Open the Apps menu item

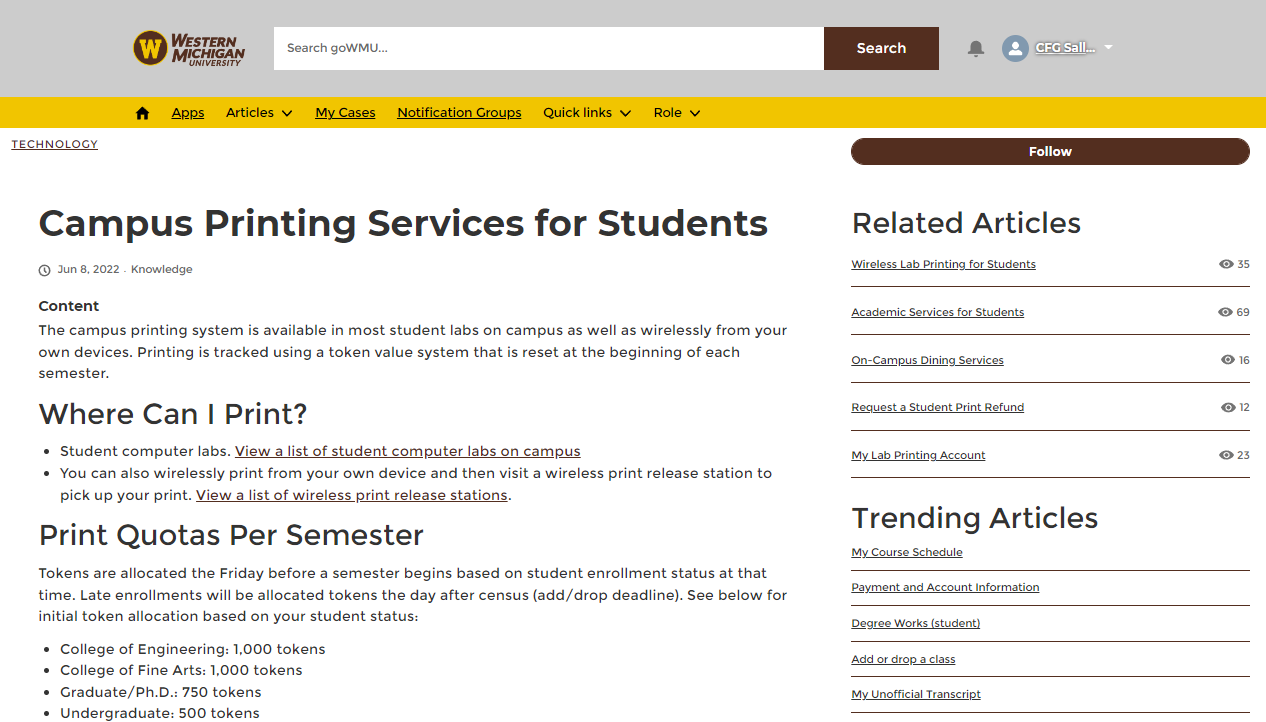coord(188,113)
